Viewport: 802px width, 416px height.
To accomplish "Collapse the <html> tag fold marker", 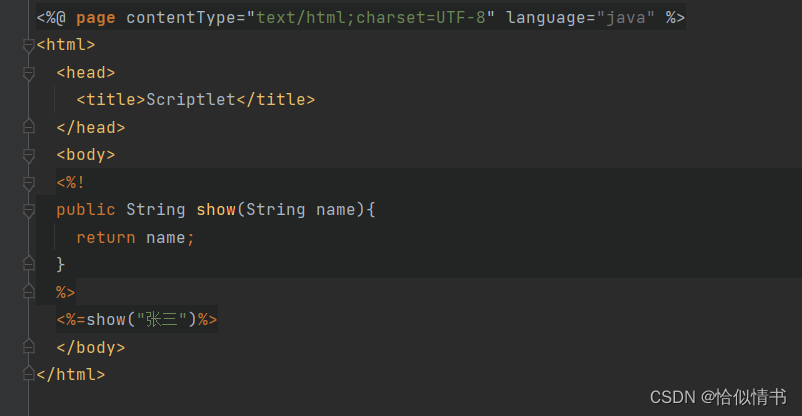I will tap(29, 46).
